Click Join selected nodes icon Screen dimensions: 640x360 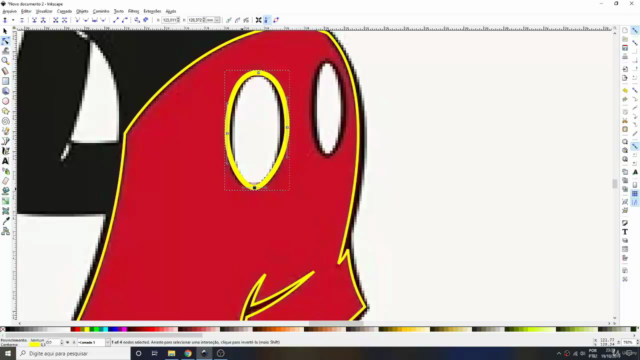tap(34, 20)
